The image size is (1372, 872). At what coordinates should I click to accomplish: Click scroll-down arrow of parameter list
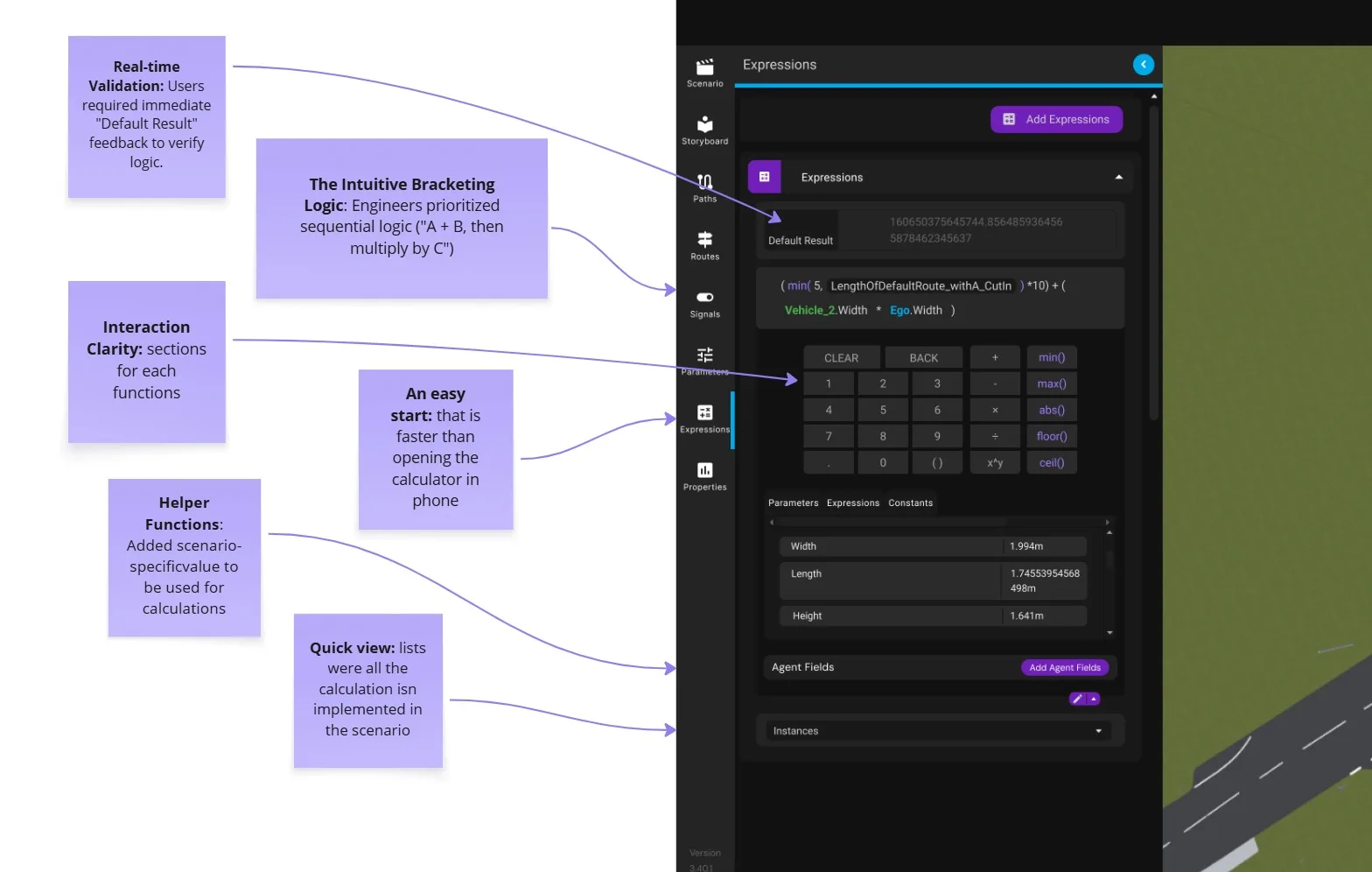point(1109,632)
